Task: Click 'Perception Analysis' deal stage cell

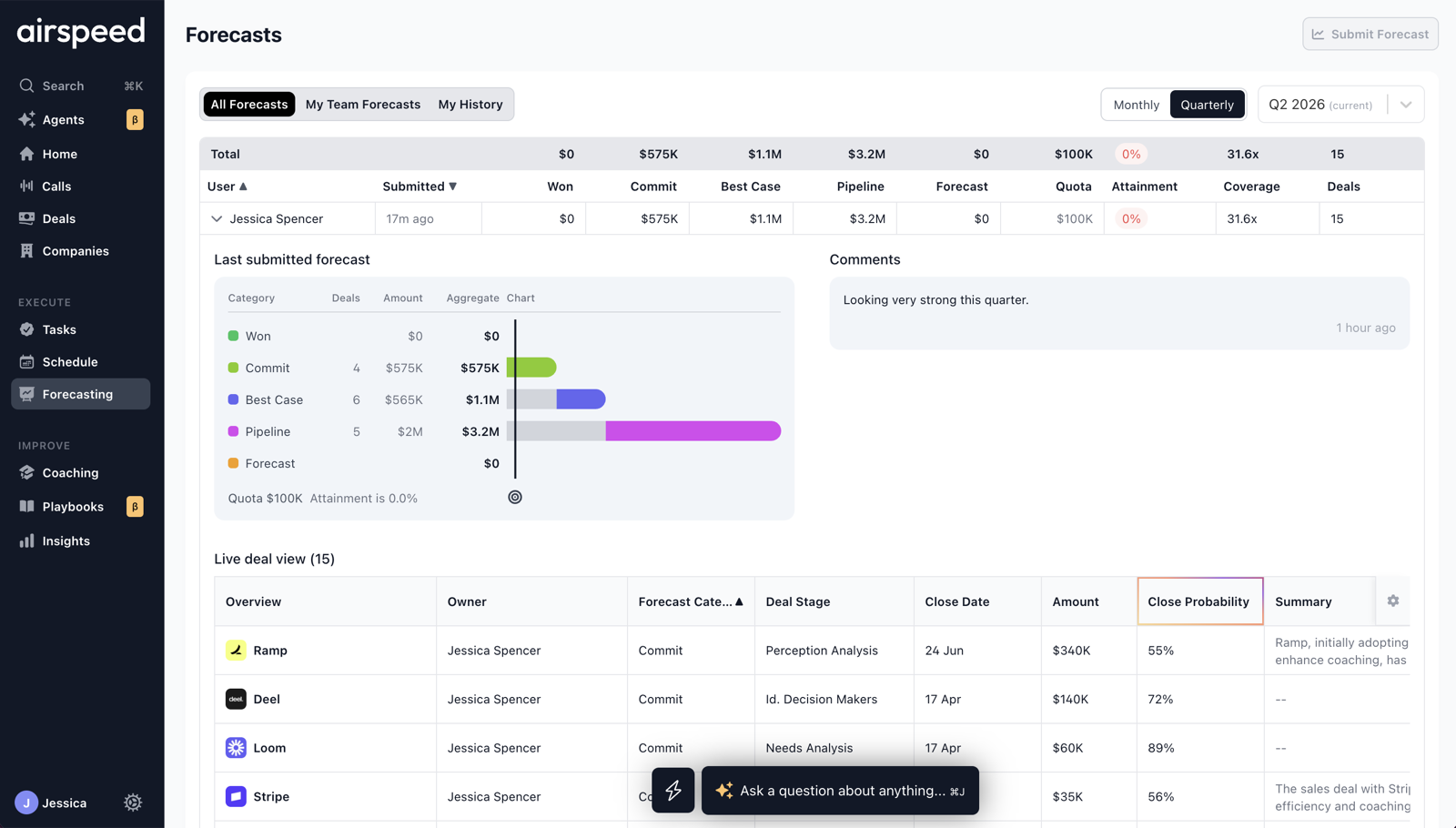Action: click(822, 650)
